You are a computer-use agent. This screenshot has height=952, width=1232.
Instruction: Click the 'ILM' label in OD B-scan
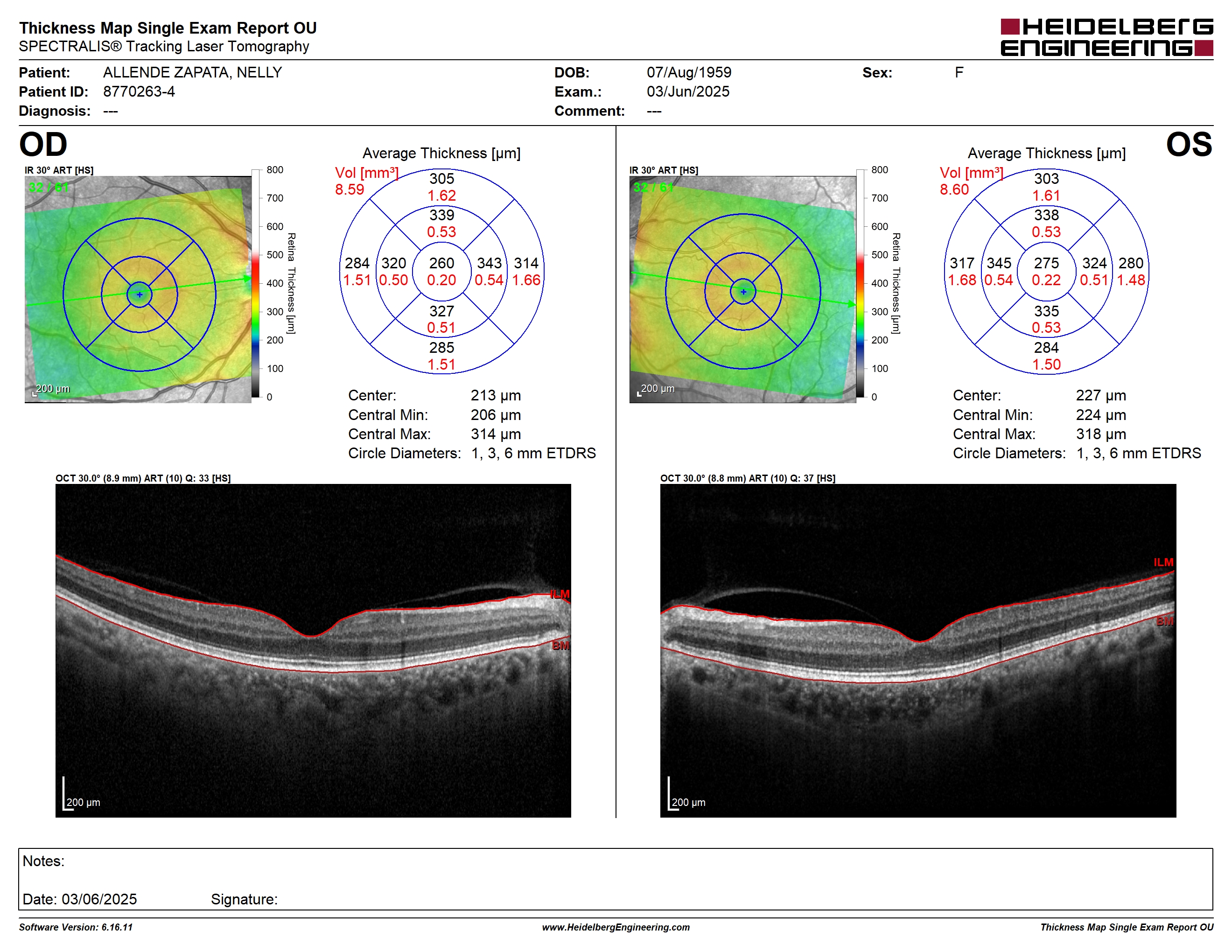click(x=560, y=594)
